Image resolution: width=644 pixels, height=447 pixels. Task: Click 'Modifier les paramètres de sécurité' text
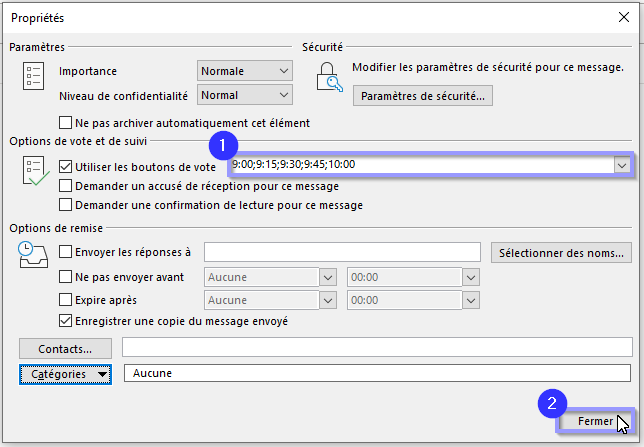click(488, 67)
